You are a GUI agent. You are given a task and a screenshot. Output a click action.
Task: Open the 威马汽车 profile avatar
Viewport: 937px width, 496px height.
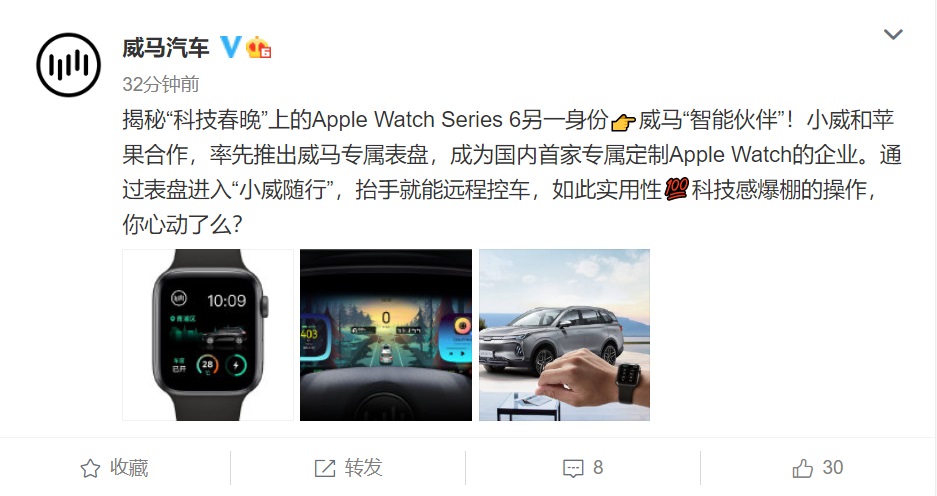point(68,65)
